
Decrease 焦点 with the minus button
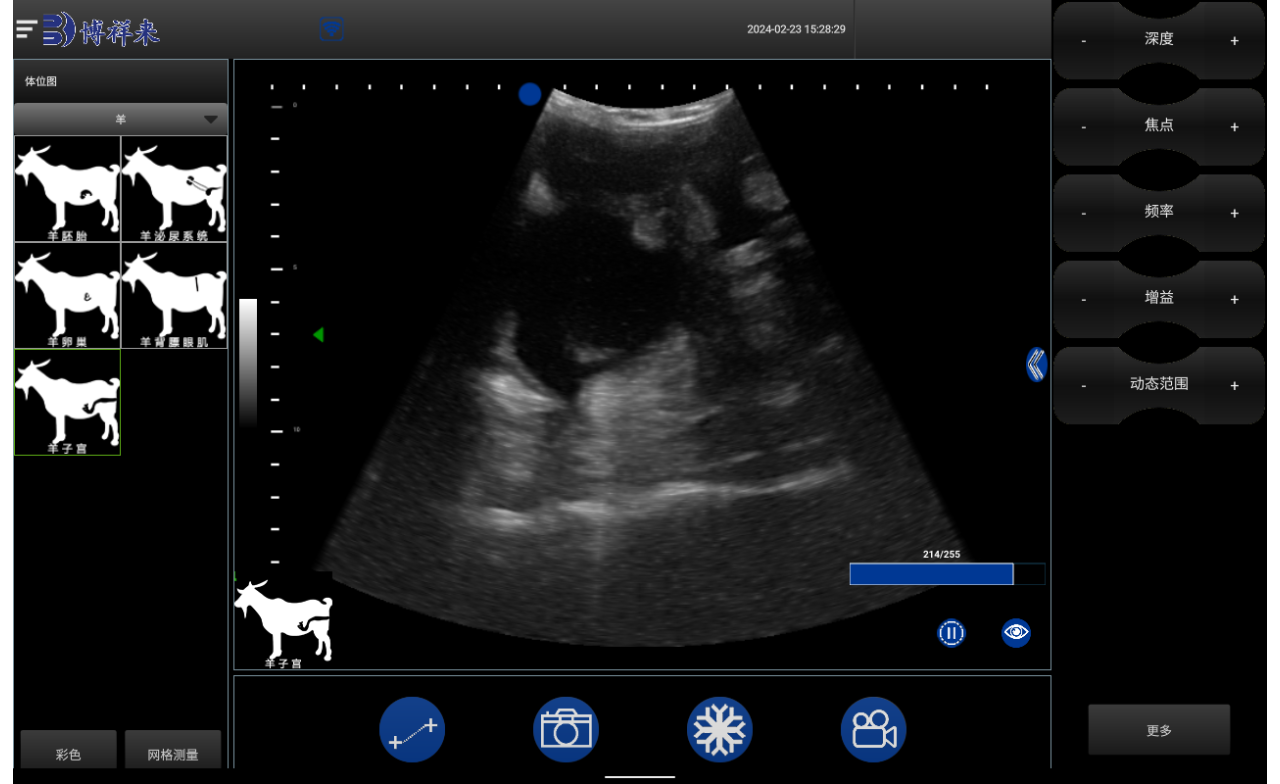click(1084, 127)
